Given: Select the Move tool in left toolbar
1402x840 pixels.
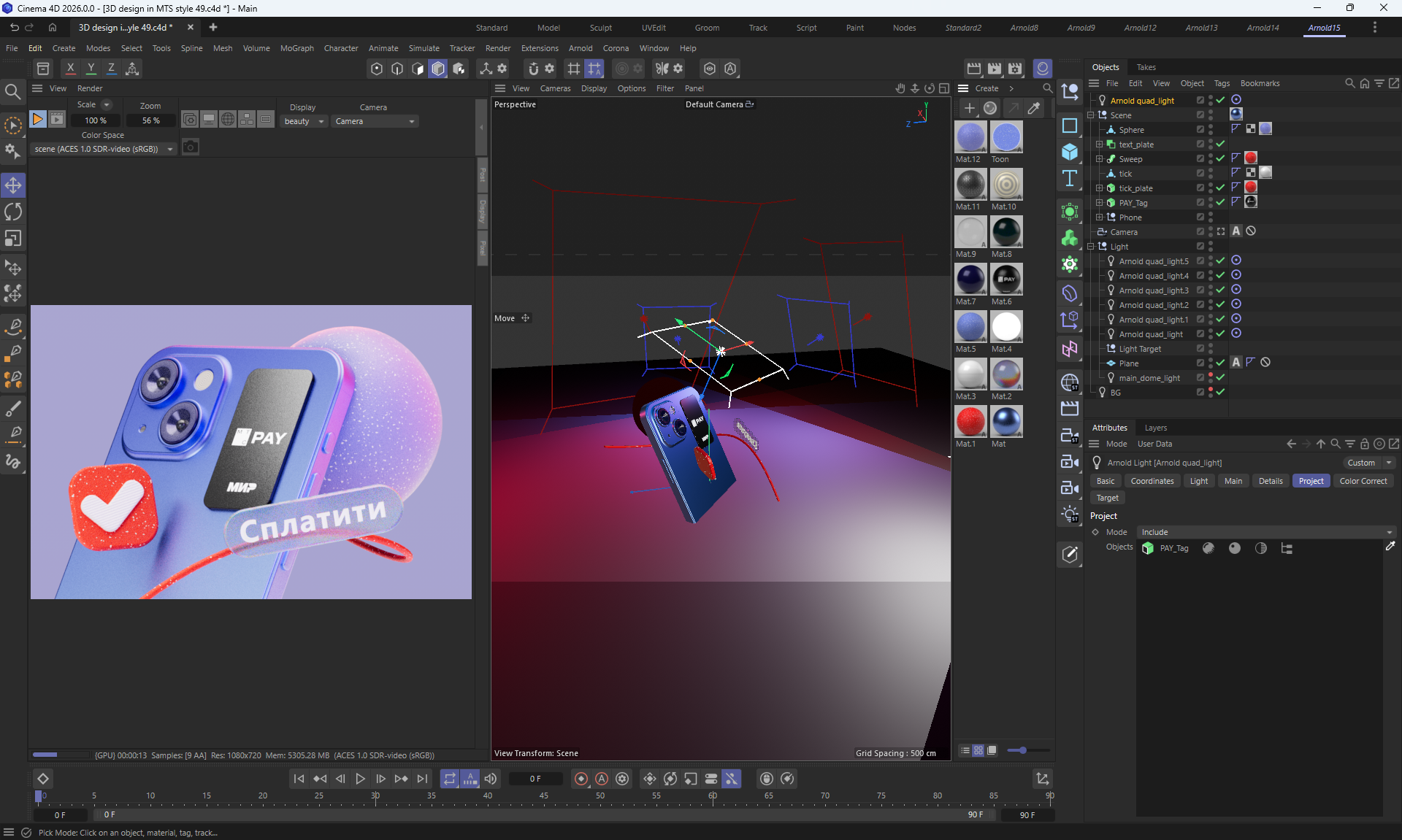Looking at the screenshot, I should click(x=13, y=185).
